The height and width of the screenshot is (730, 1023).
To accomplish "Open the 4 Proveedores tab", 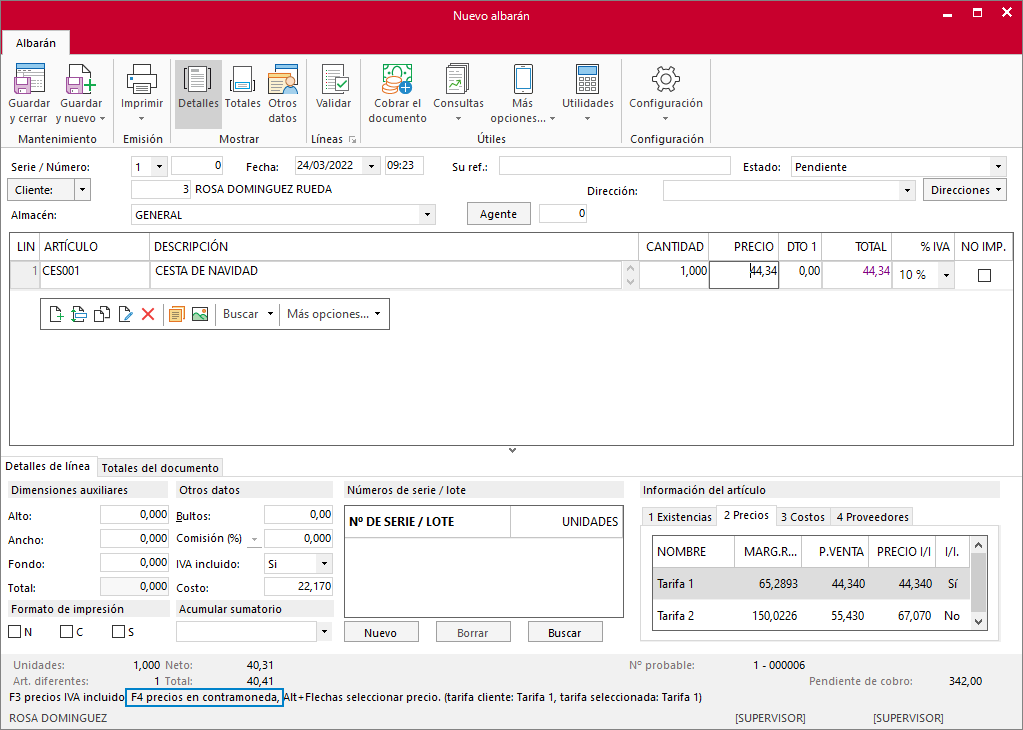I will [x=872, y=517].
